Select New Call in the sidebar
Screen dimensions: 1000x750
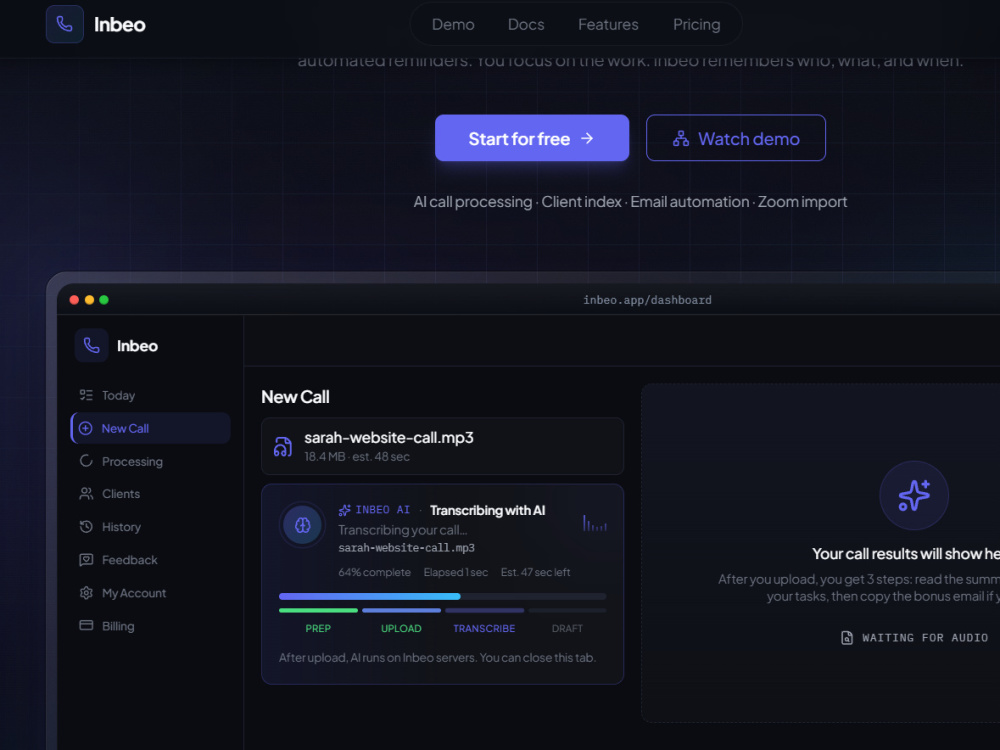(150, 428)
